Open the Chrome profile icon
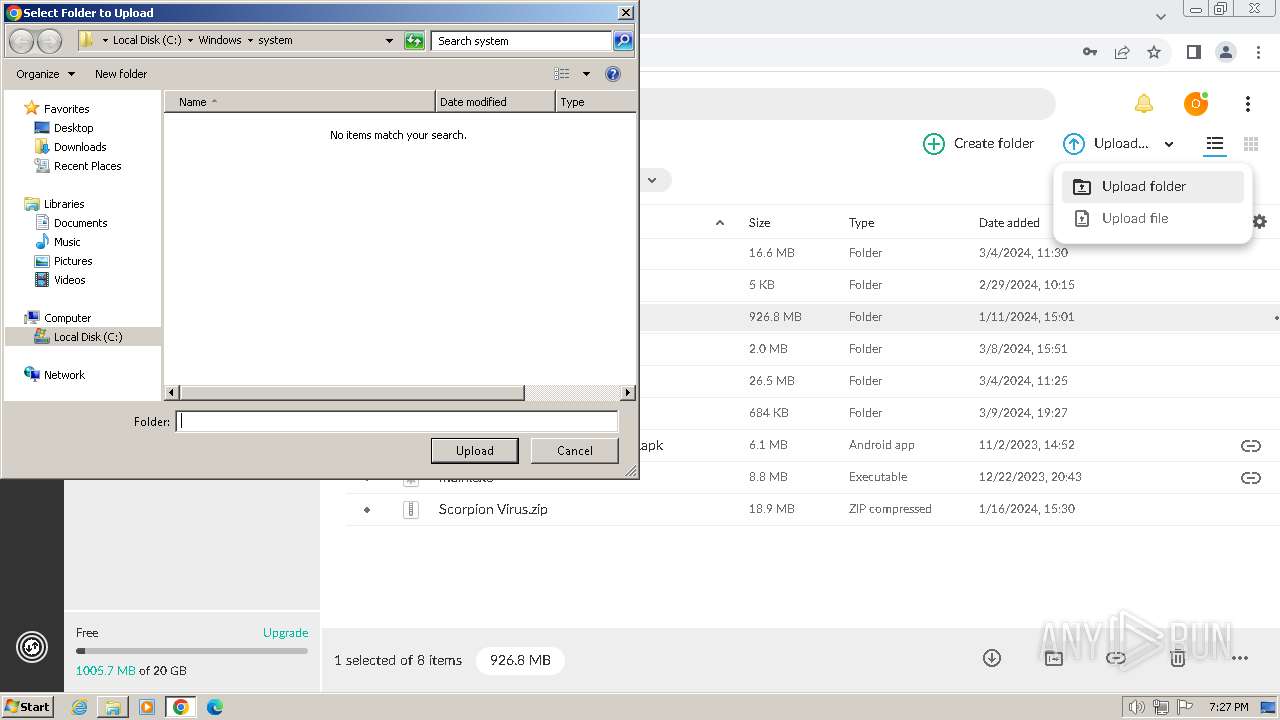The width and height of the screenshot is (1280, 720). (1226, 52)
